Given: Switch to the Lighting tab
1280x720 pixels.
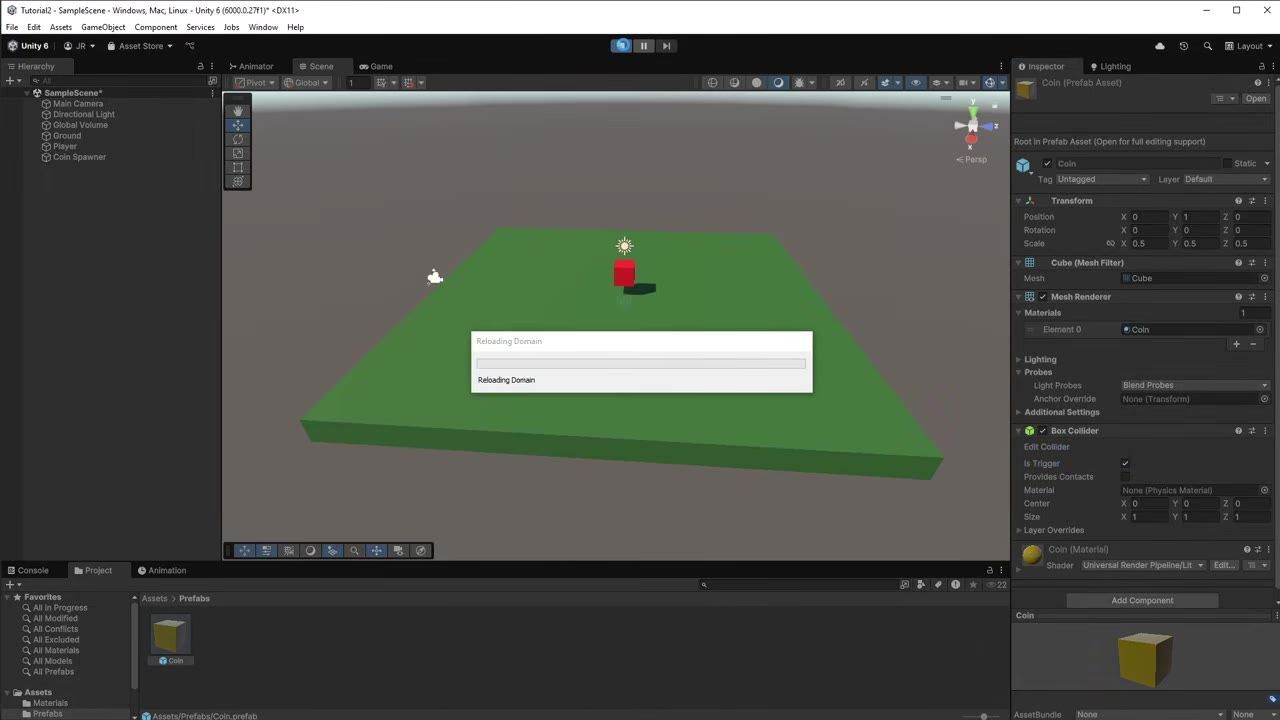Looking at the screenshot, I should (1111, 66).
